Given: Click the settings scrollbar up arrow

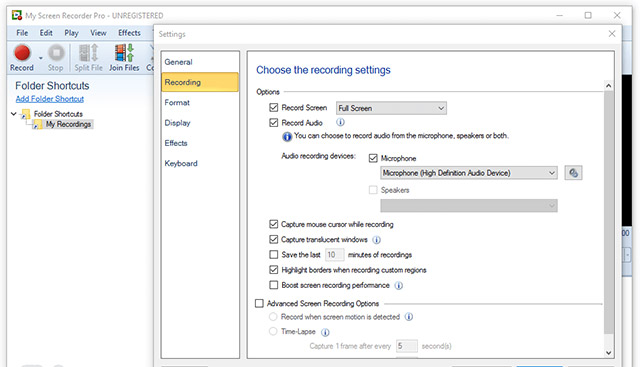Looking at the screenshot, I should pyautogui.click(x=609, y=86).
